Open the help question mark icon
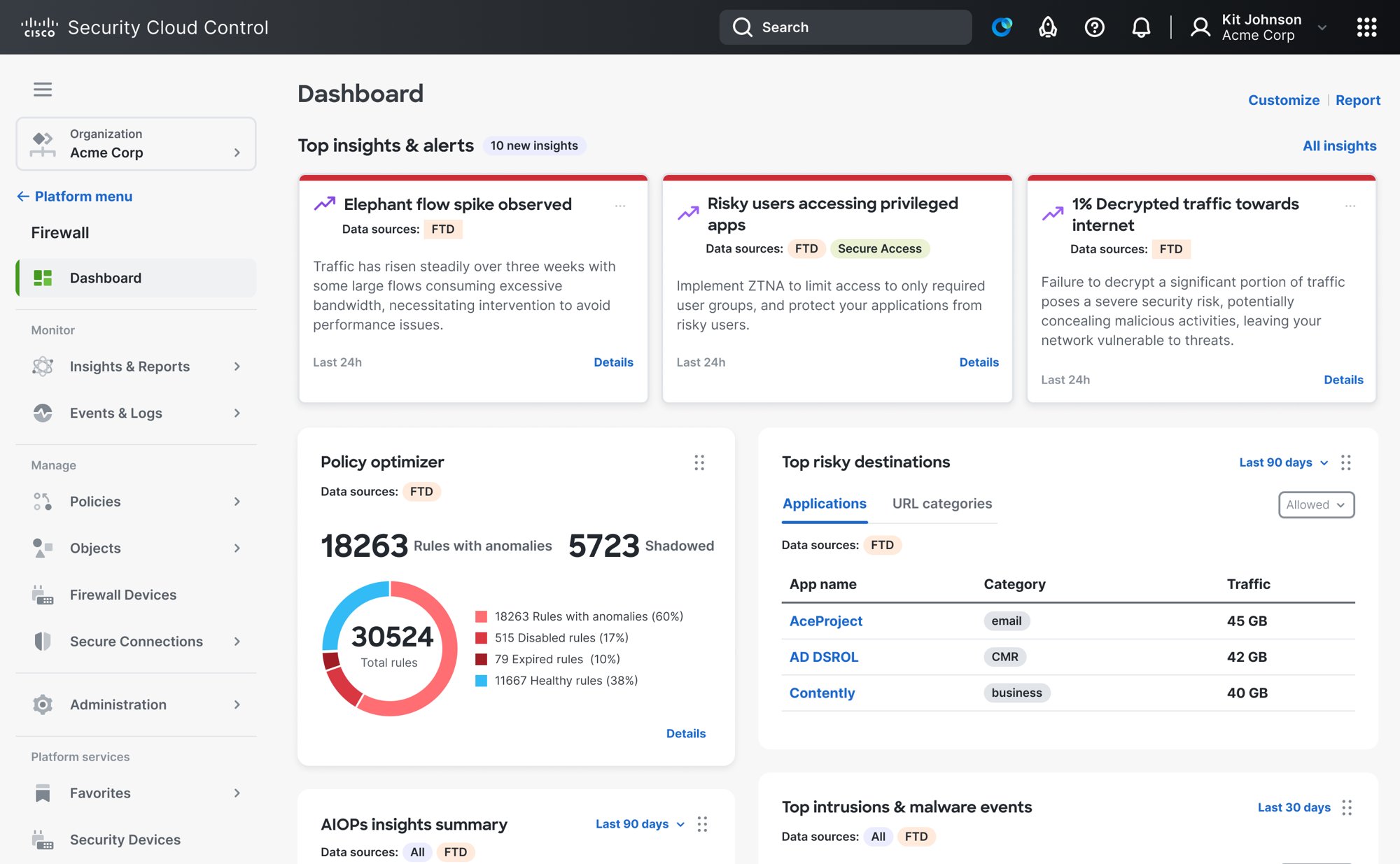Viewport: 1400px width, 864px height. pyautogui.click(x=1095, y=27)
